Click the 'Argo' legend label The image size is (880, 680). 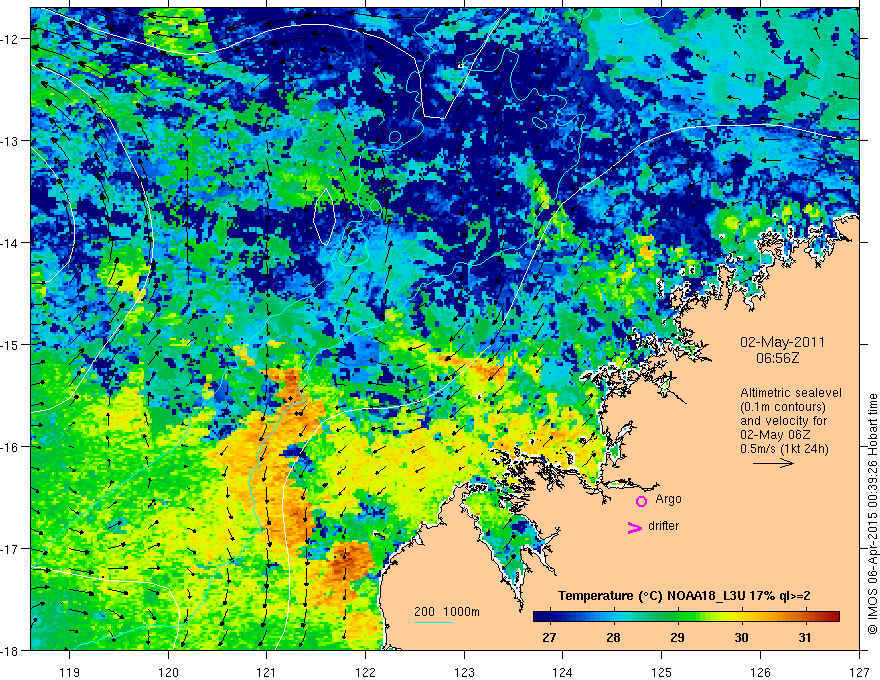[668, 499]
